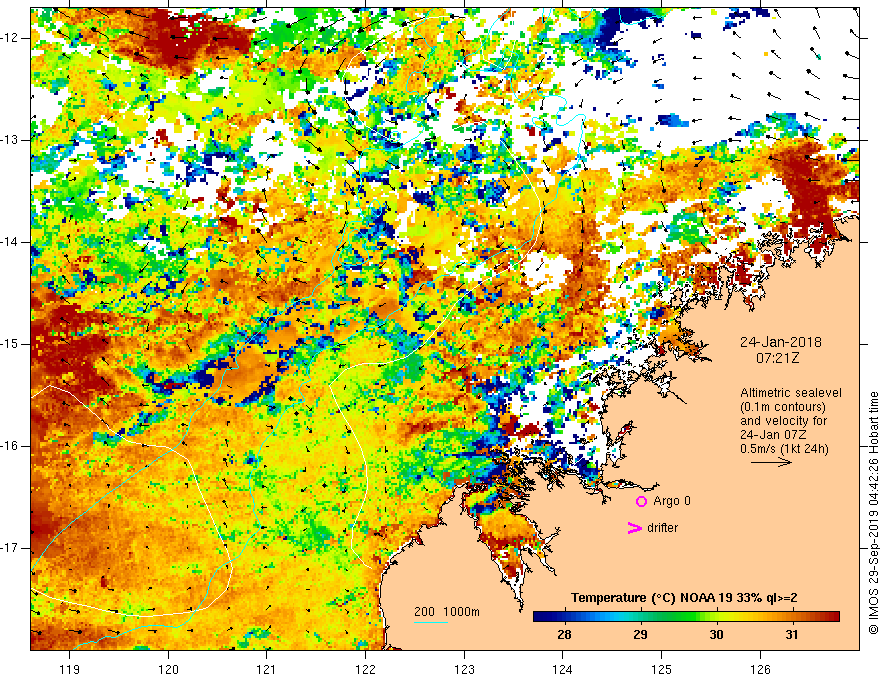Click the '31' colorbar tick label
The width and height of the screenshot is (880, 680).
(x=791, y=635)
